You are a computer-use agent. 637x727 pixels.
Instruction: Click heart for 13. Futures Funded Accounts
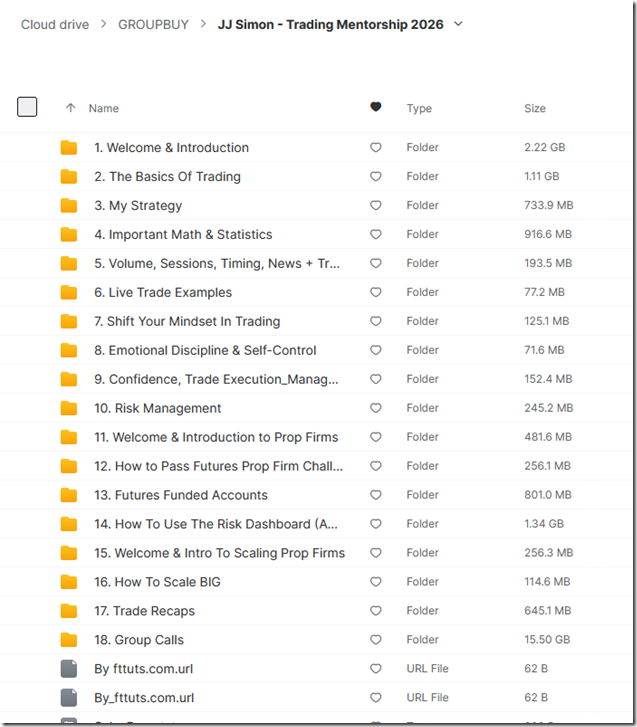pyautogui.click(x=376, y=495)
